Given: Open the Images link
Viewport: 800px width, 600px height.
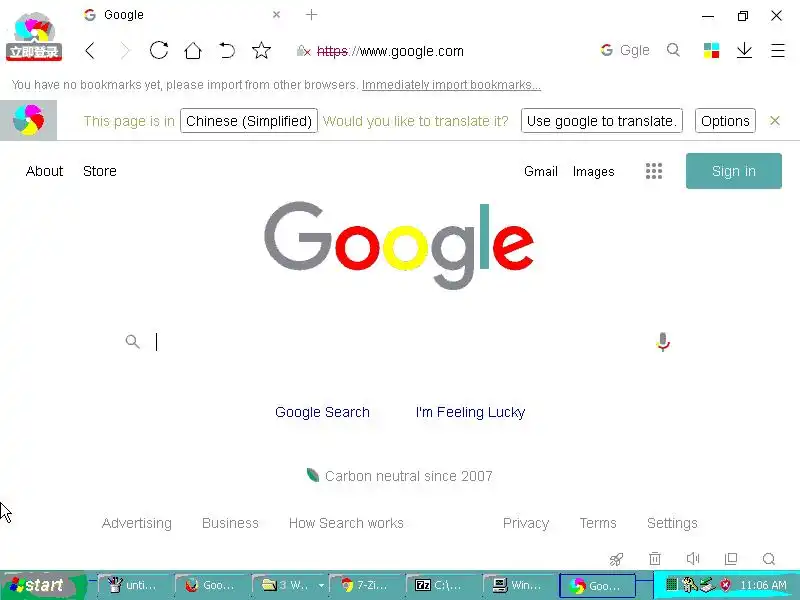Looking at the screenshot, I should (593, 171).
